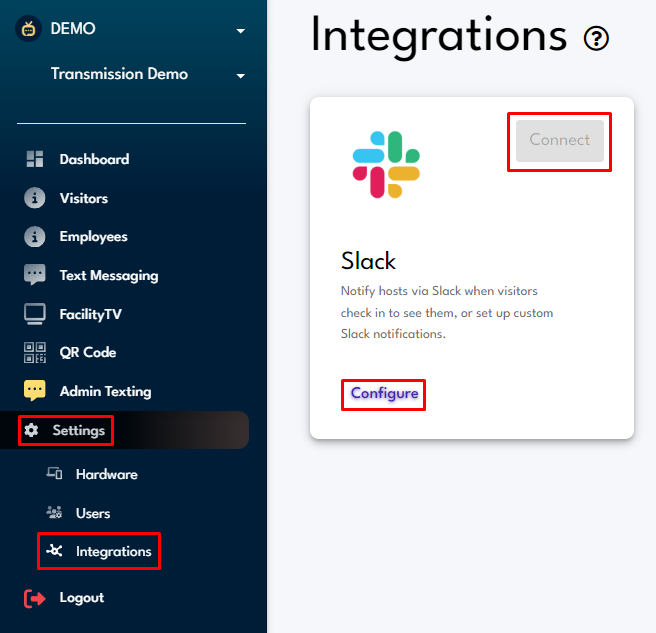
Task: Open the Hardware settings submenu
Action: [x=107, y=474]
